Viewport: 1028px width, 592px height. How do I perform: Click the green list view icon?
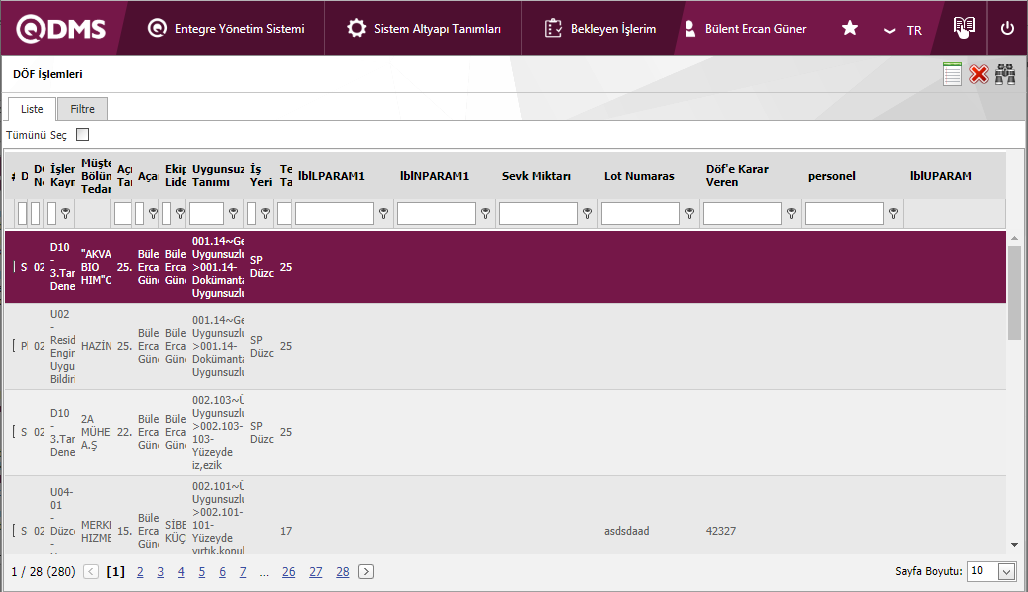[x=952, y=74]
